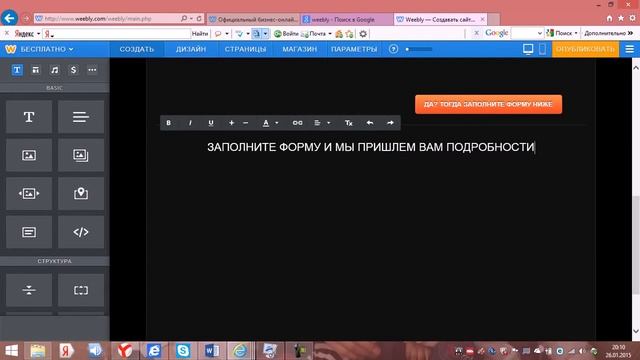The image size is (640, 360).
Task: Open text alignment options
Action: (317, 123)
